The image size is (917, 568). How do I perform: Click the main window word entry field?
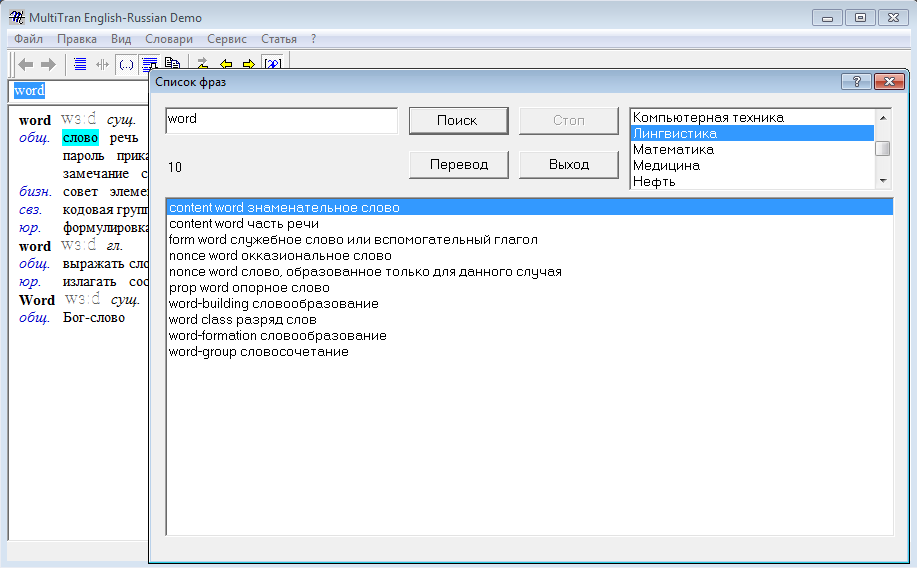80,91
